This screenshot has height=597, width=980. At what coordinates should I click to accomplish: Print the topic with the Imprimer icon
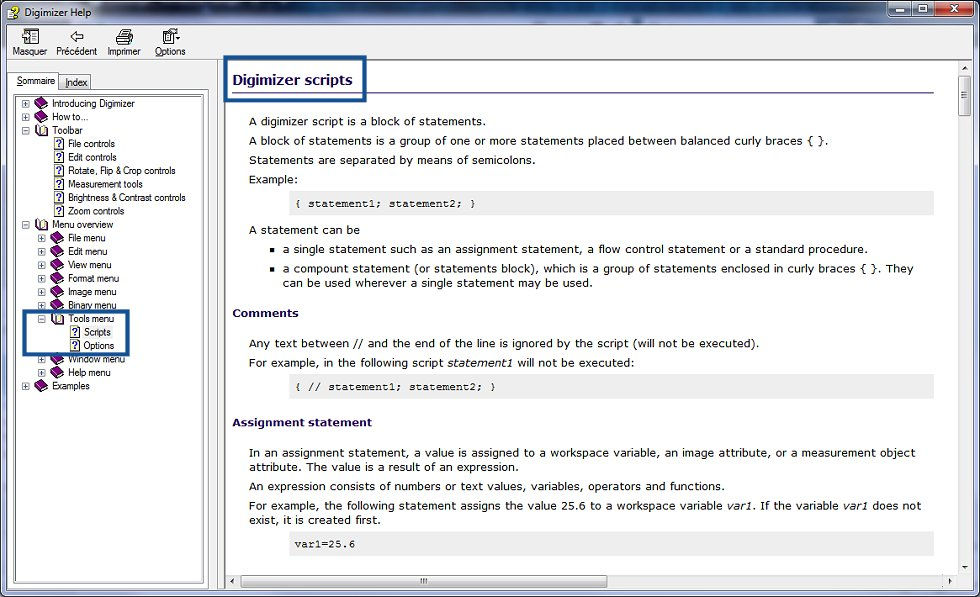[x=124, y=37]
